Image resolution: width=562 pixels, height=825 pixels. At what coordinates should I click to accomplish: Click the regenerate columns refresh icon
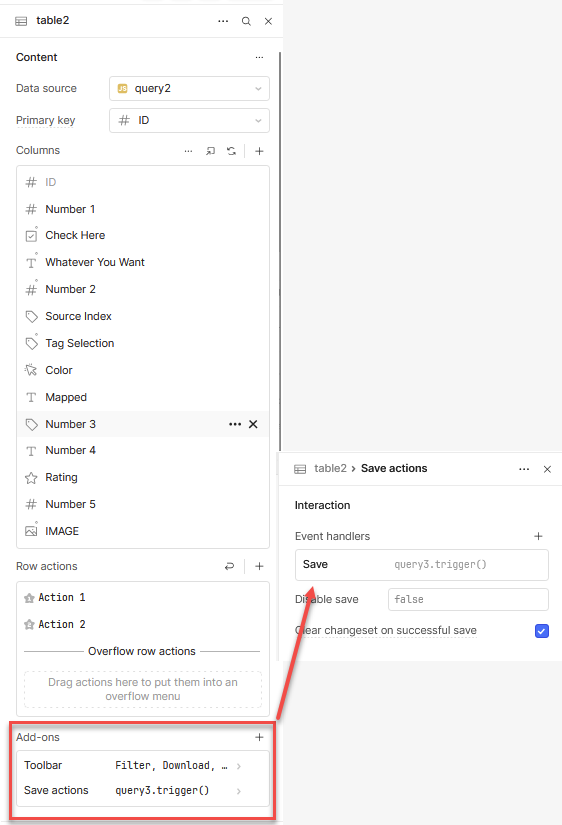(x=232, y=151)
